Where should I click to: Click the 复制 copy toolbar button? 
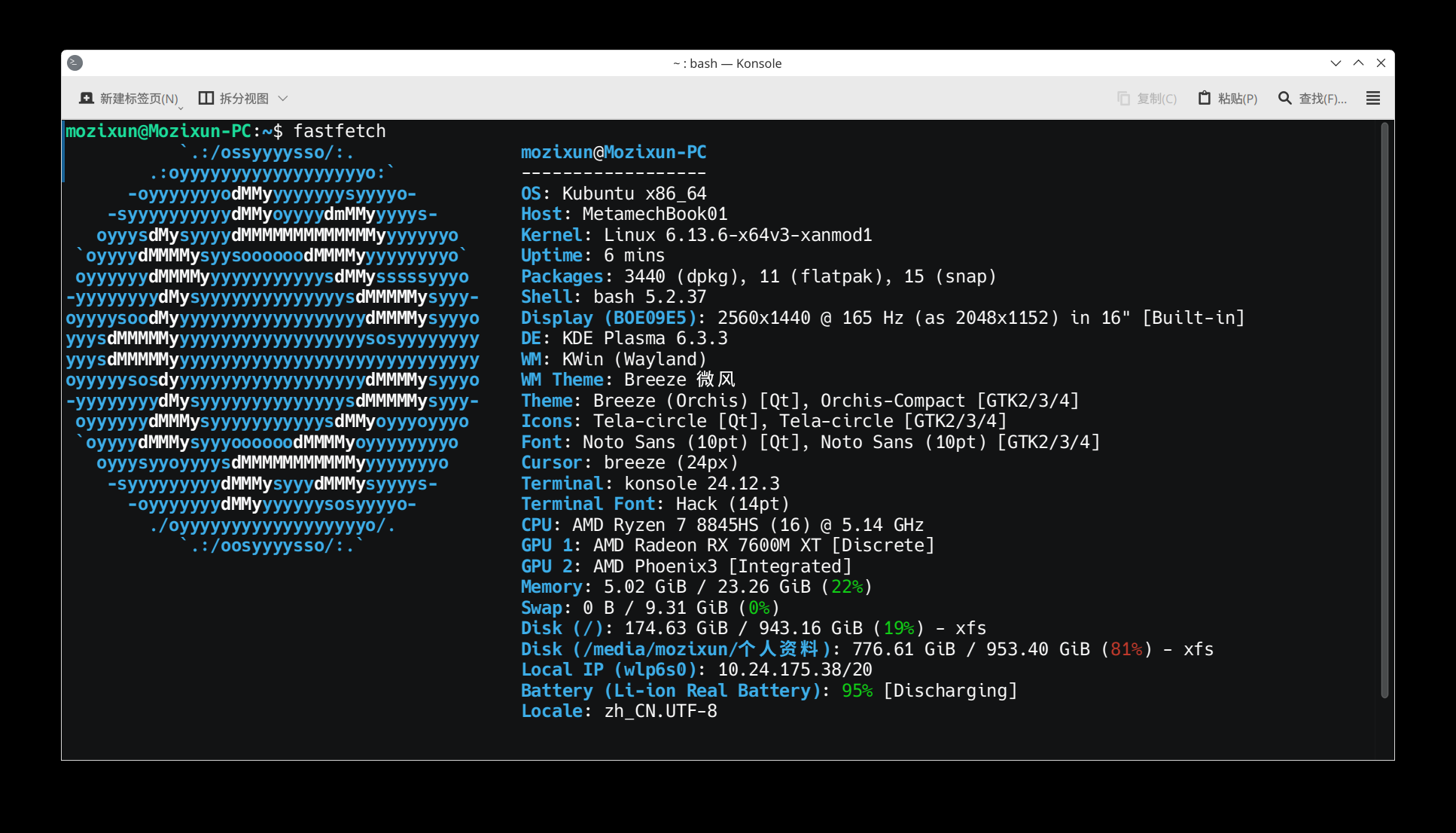(x=1147, y=99)
